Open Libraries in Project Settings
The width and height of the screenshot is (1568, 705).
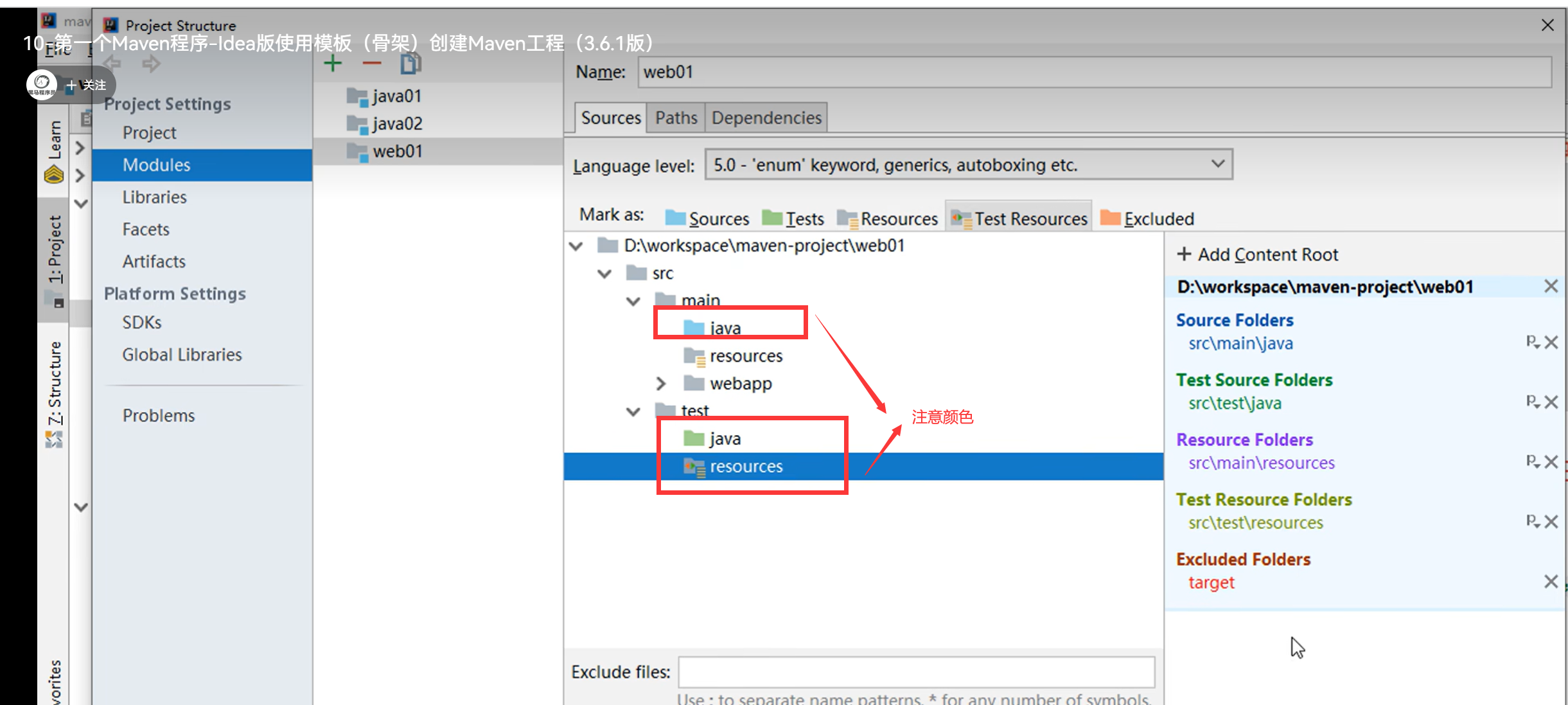coord(154,197)
